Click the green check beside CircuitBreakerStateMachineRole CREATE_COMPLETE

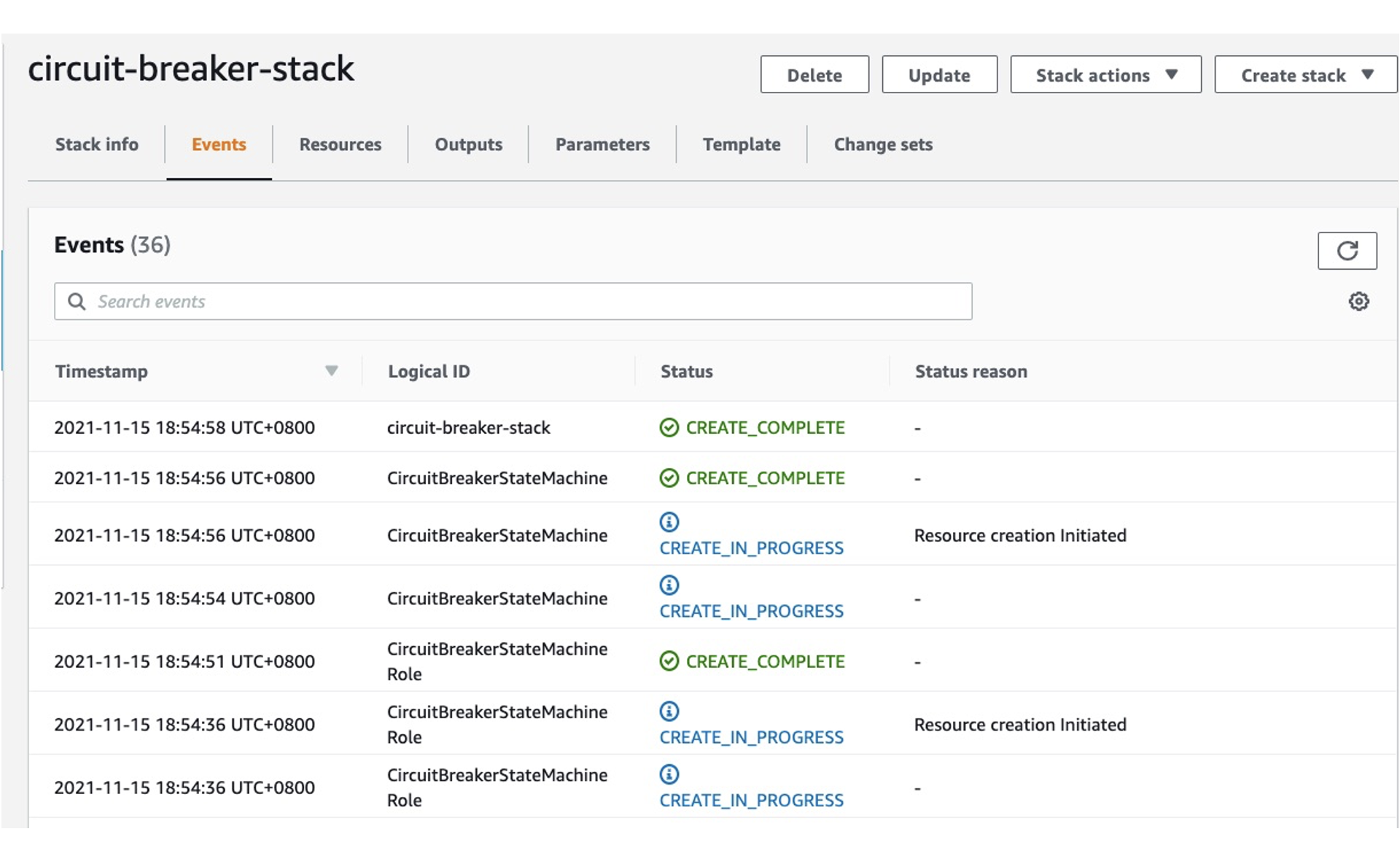pyautogui.click(x=669, y=661)
